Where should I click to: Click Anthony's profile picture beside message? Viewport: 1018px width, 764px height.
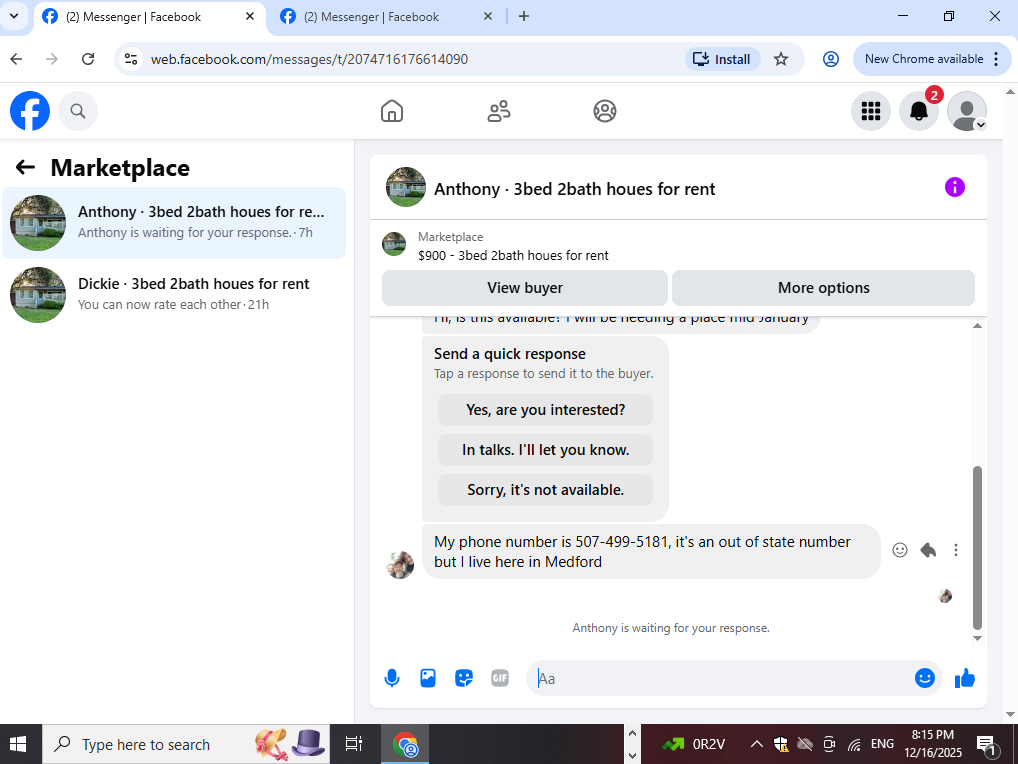(x=400, y=565)
